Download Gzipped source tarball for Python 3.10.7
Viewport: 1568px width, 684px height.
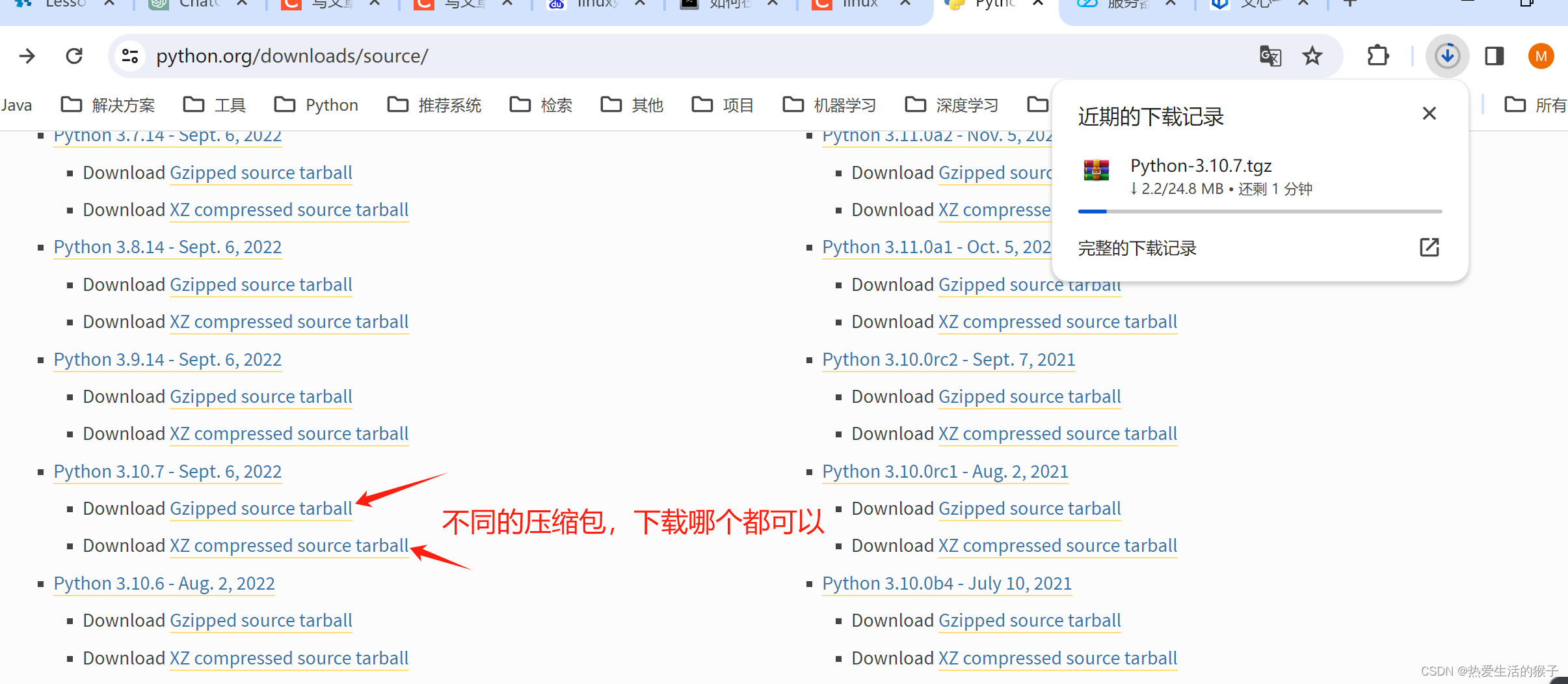[261, 508]
